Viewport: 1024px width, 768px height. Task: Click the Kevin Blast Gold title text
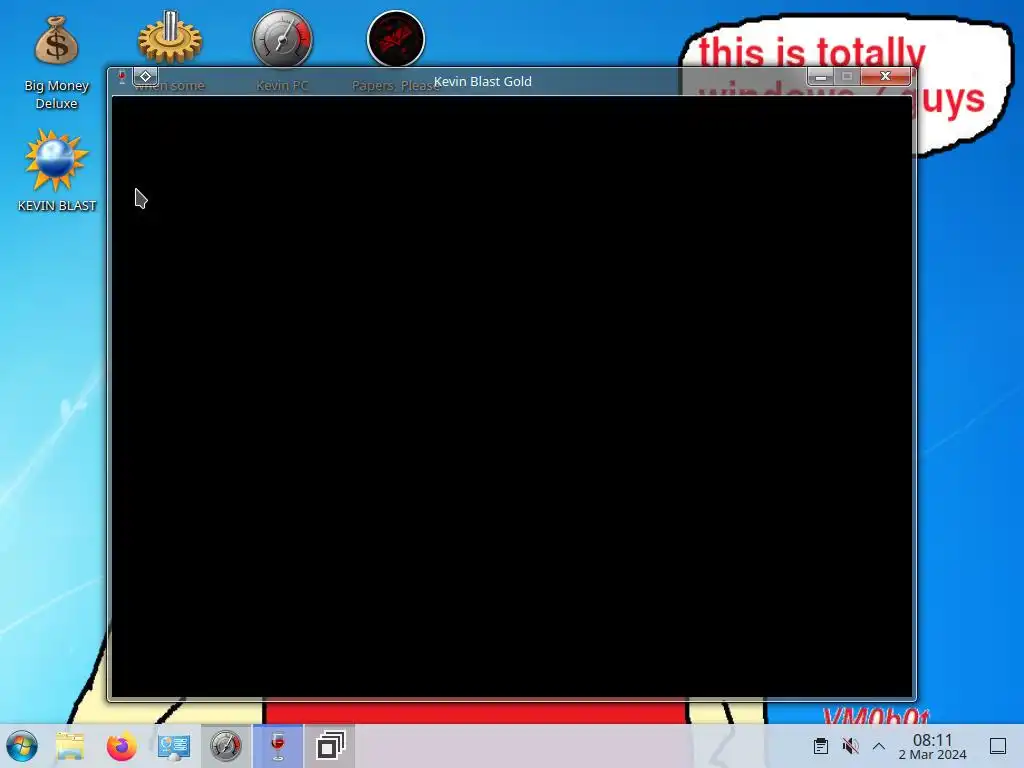tap(483, 82)
